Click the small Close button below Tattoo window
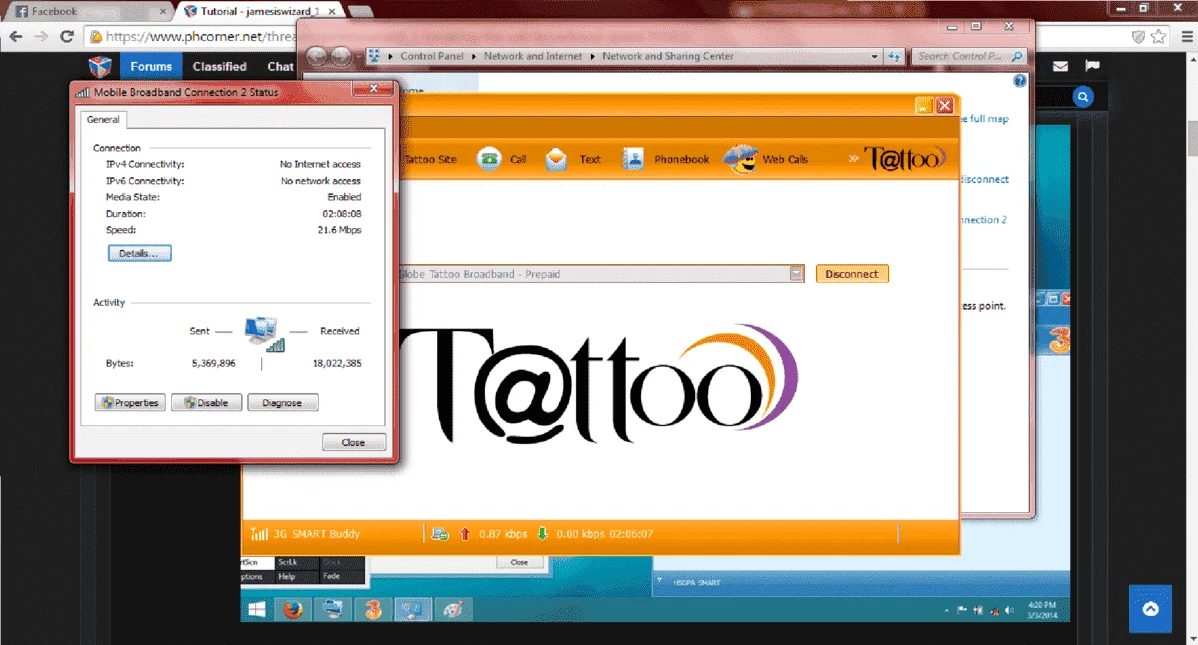 pyautogui.click(x=520, y=562)
